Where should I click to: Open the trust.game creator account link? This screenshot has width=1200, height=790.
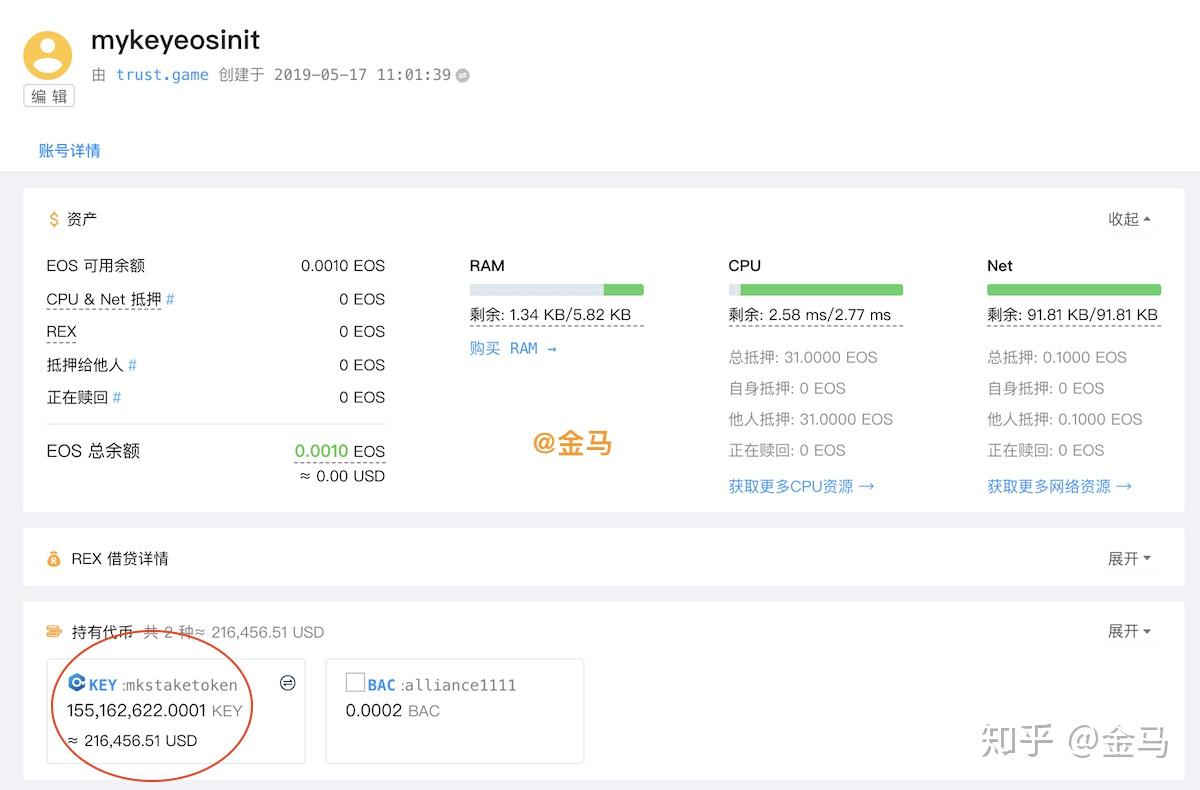[162, 75]
